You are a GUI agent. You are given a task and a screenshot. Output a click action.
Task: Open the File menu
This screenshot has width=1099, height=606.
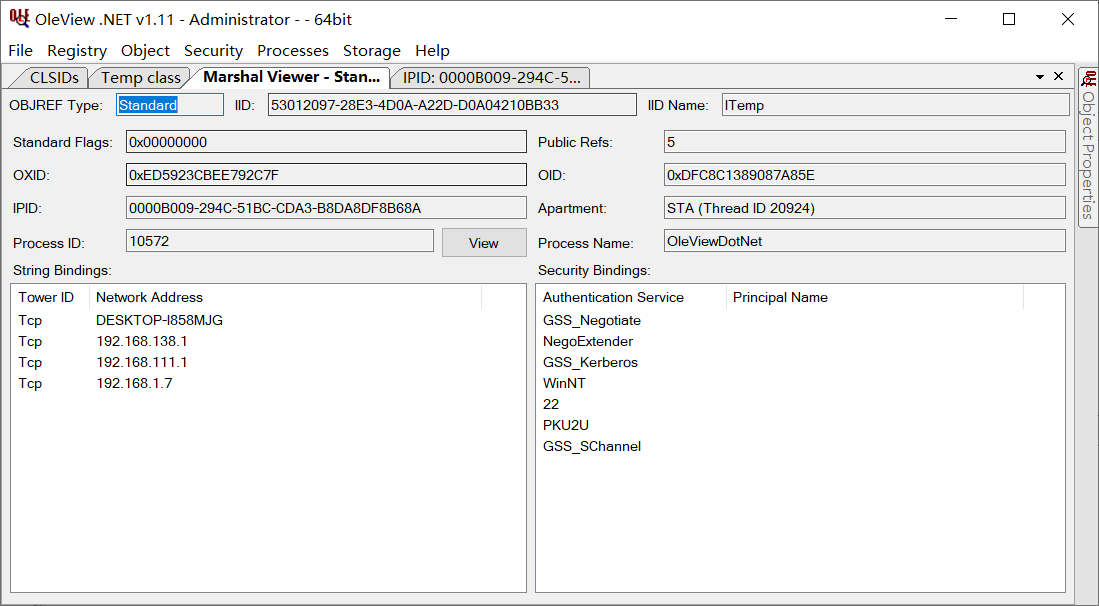pos(20,50)
